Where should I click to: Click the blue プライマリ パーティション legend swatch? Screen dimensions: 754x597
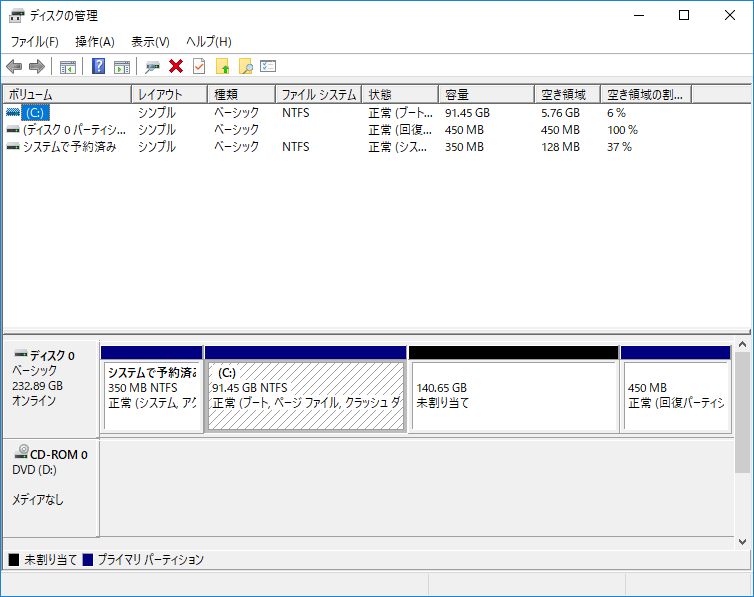tap(88, 560)
